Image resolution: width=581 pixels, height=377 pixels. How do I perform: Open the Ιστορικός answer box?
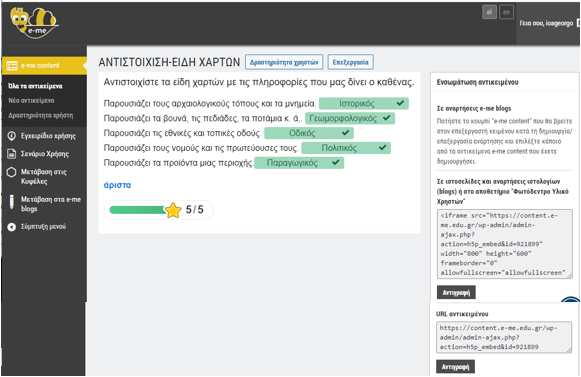364,103
